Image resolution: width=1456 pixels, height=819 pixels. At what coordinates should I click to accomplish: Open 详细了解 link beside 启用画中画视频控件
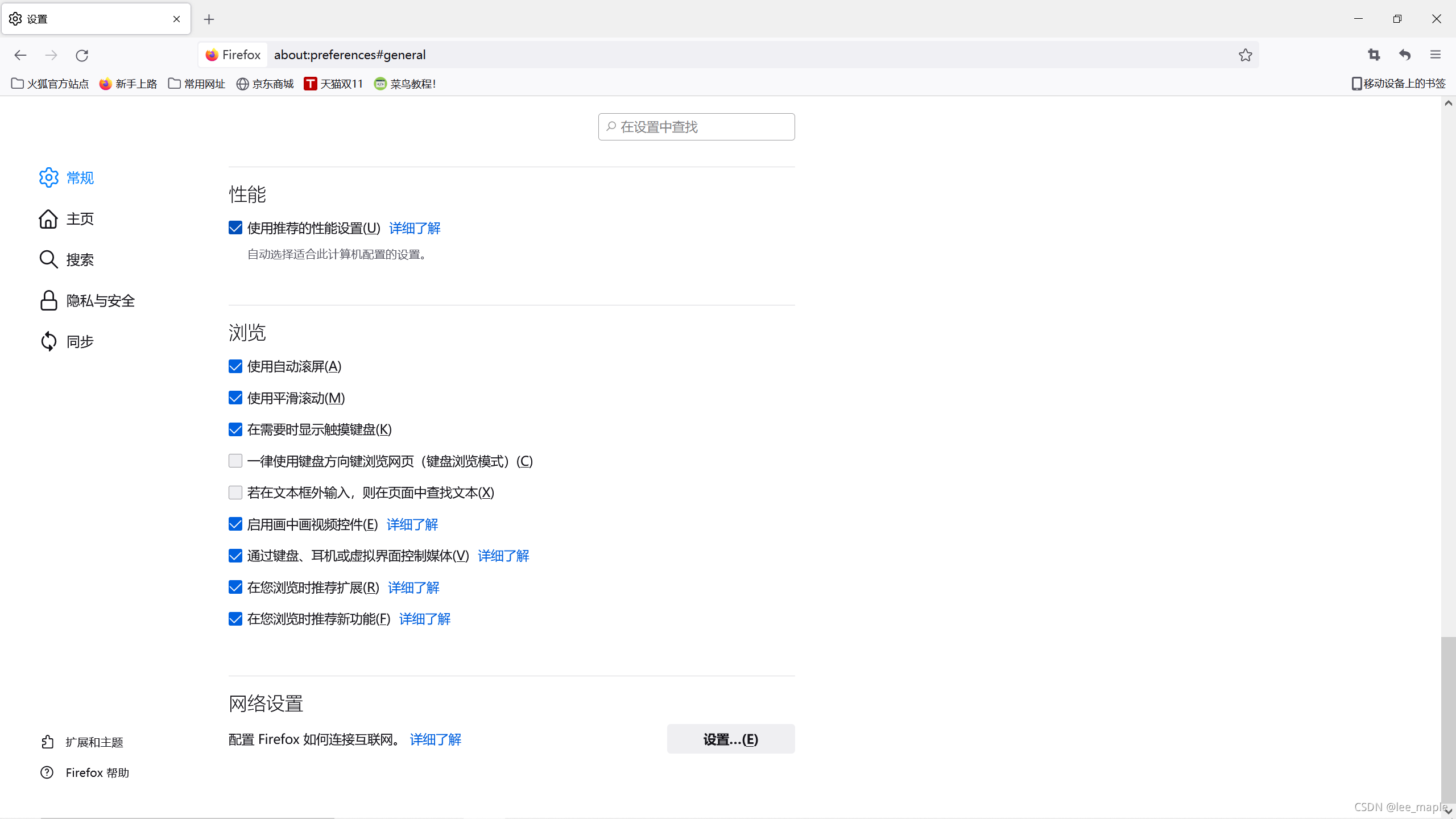pos(412,524)
